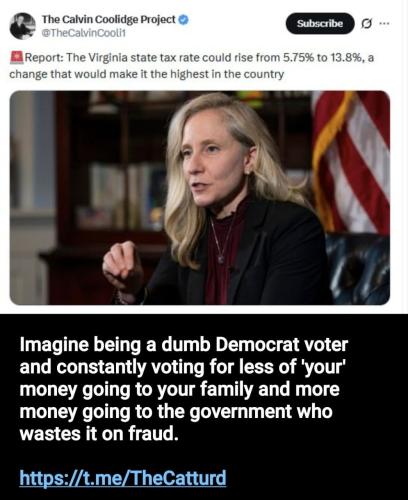Open The Calvin Coolidge Project profile avatar
This screenshot has height=500, width=408.
[23, 26]
